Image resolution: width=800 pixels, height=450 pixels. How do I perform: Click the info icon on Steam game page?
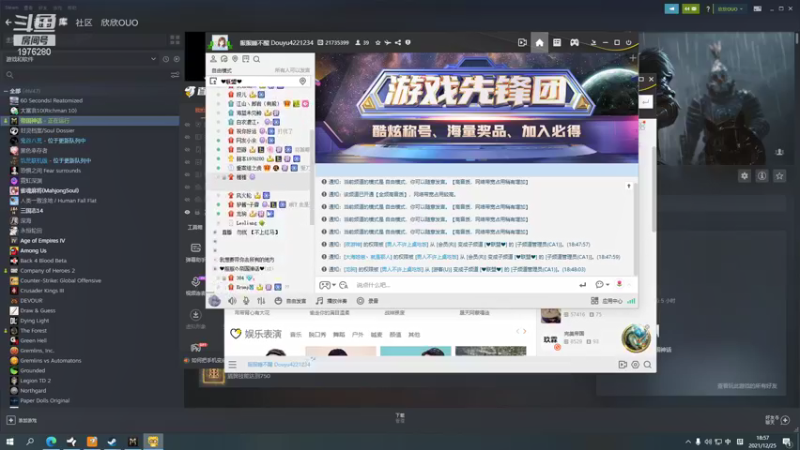pos(762,176)
